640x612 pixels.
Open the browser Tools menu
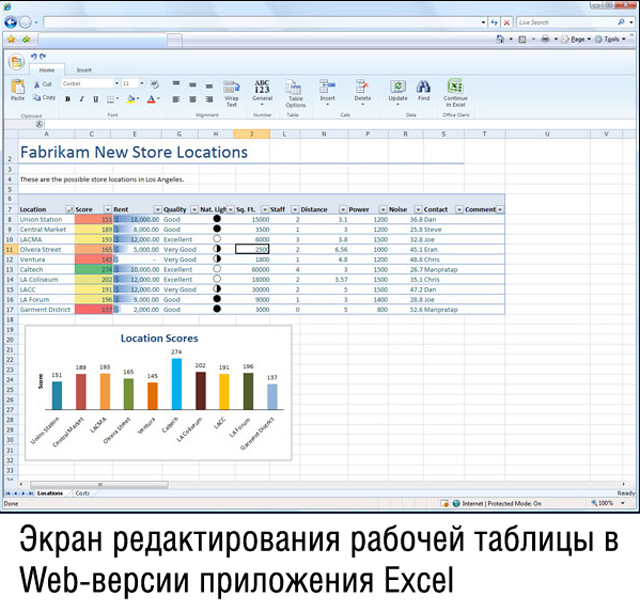tap(611, 39)
